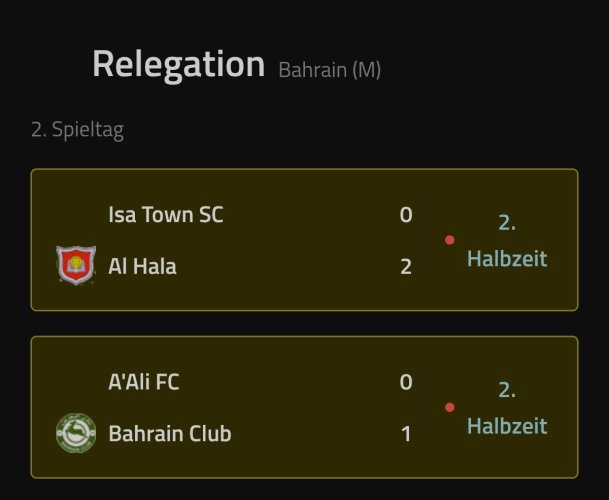Click Isa Town SC's score of 0
609x500 pixels.
tap(406, 215)
